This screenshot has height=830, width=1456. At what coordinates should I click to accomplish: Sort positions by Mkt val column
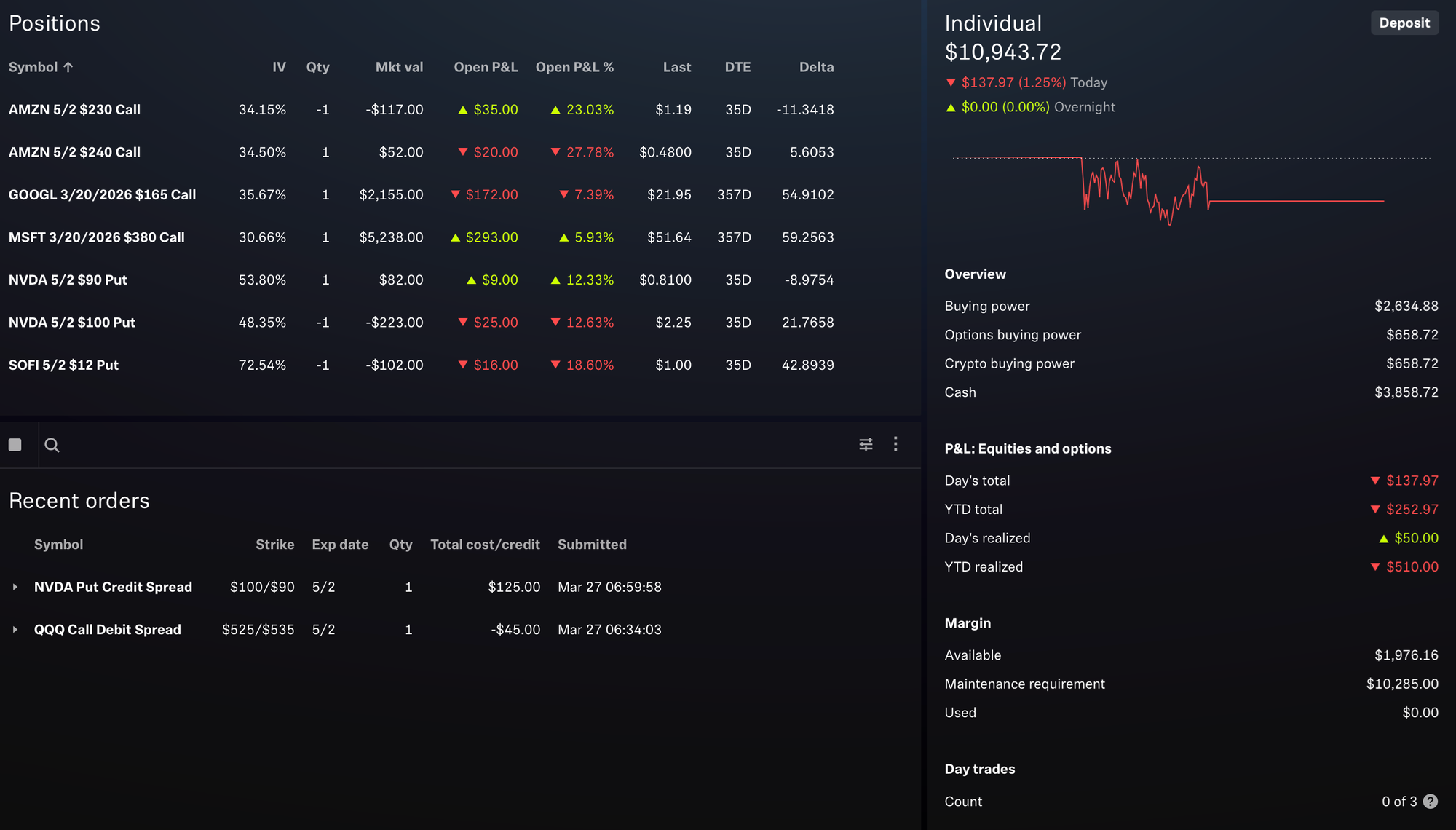click(x=399, y=67)
